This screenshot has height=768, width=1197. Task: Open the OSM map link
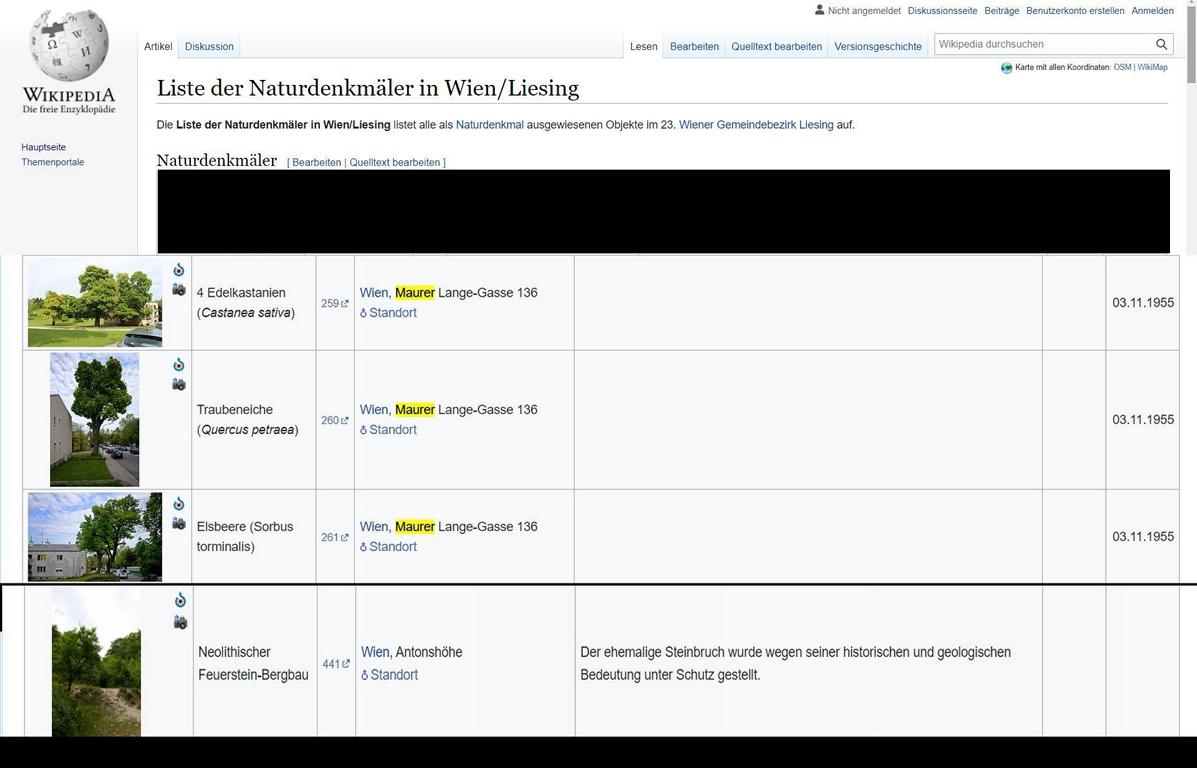click(x=1122, y=67)
